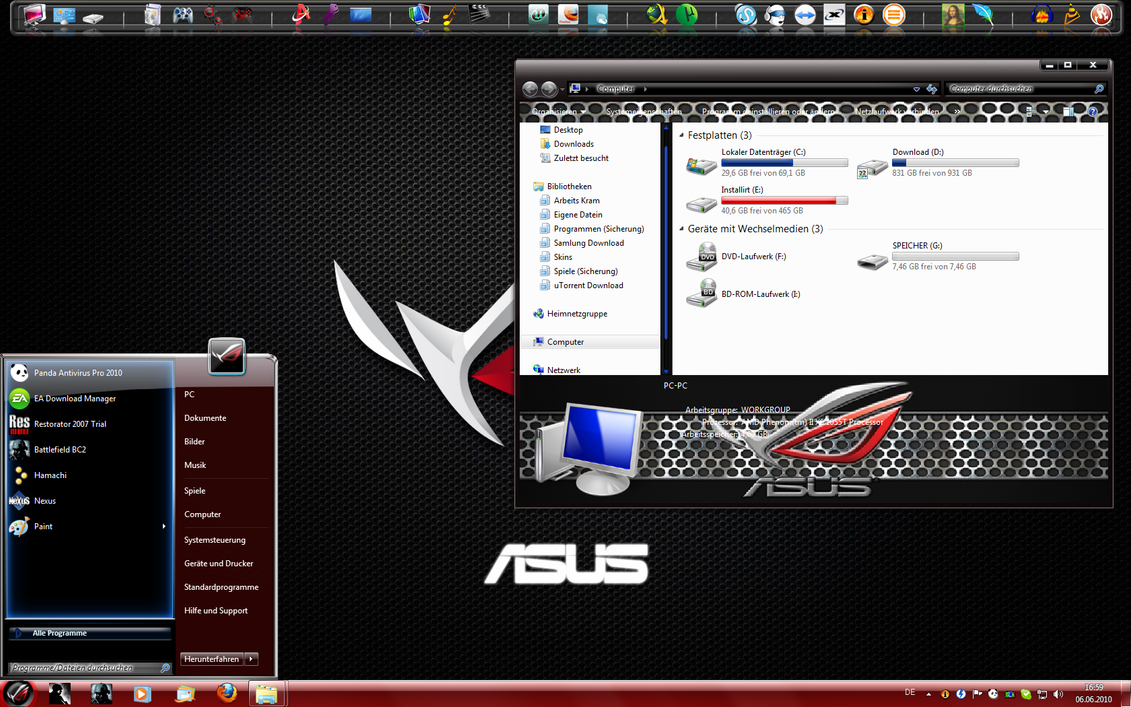The height and width of the screenshot is (707, 1131).
Task: Click the Herunterfahren button
Action: 211,659
